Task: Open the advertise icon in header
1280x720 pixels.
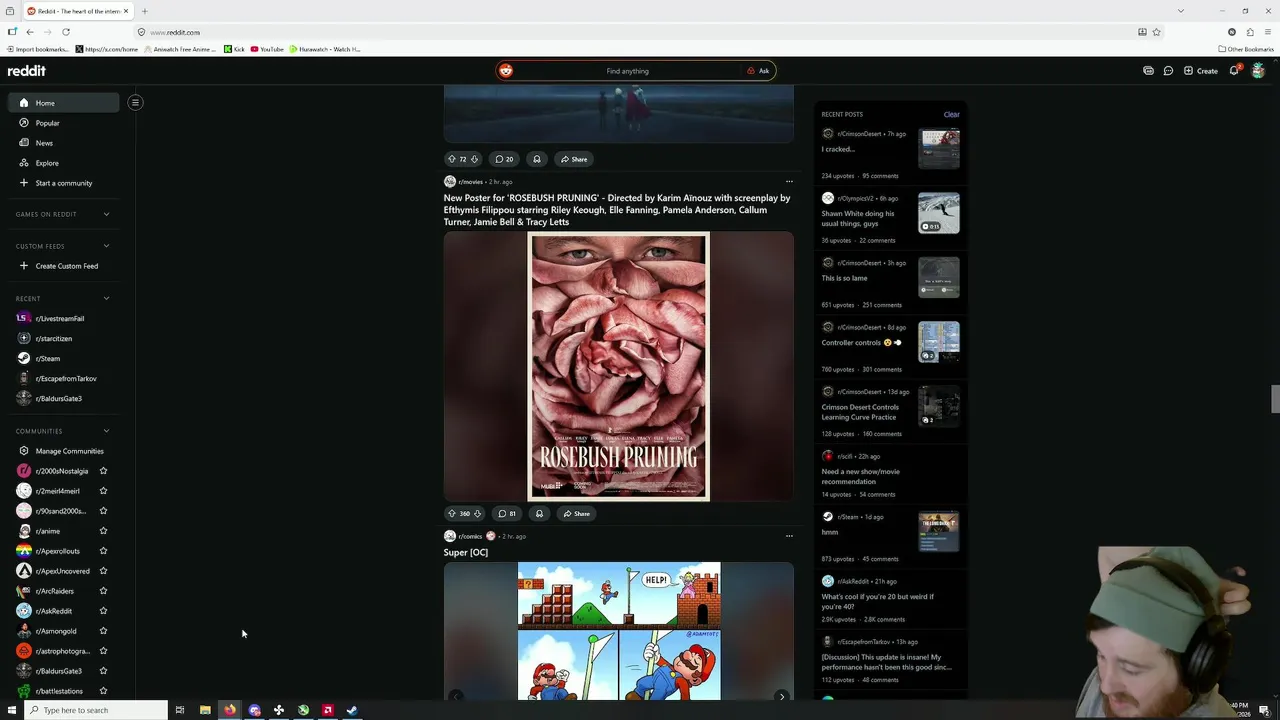Action: coord(1148,71)
